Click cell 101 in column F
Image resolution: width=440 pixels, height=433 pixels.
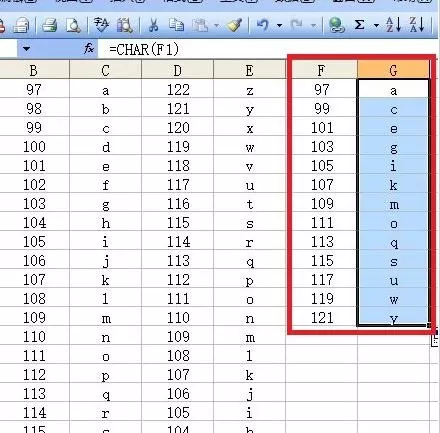pos(322,127)
